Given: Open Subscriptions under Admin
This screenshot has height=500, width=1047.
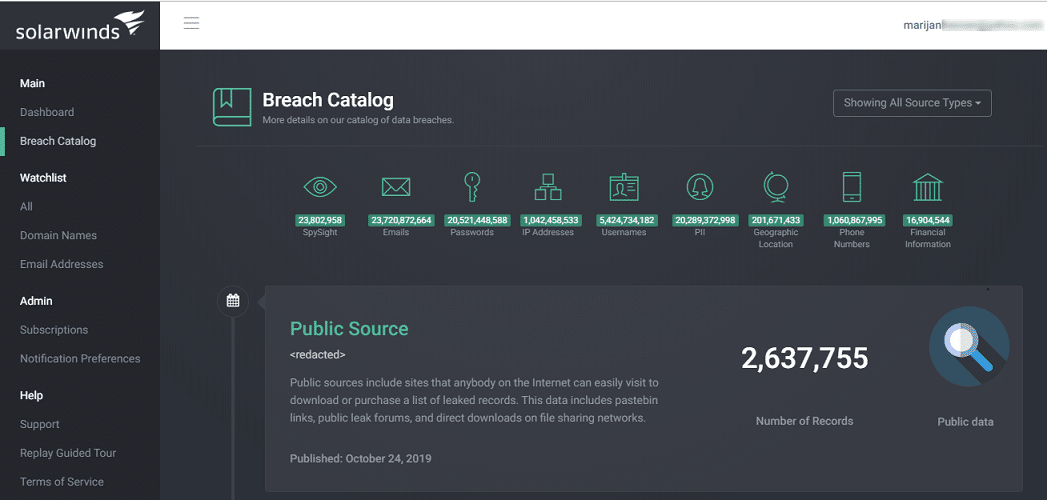Looking at the screenshot, I should pyautogui.click(x=54, y=330).
